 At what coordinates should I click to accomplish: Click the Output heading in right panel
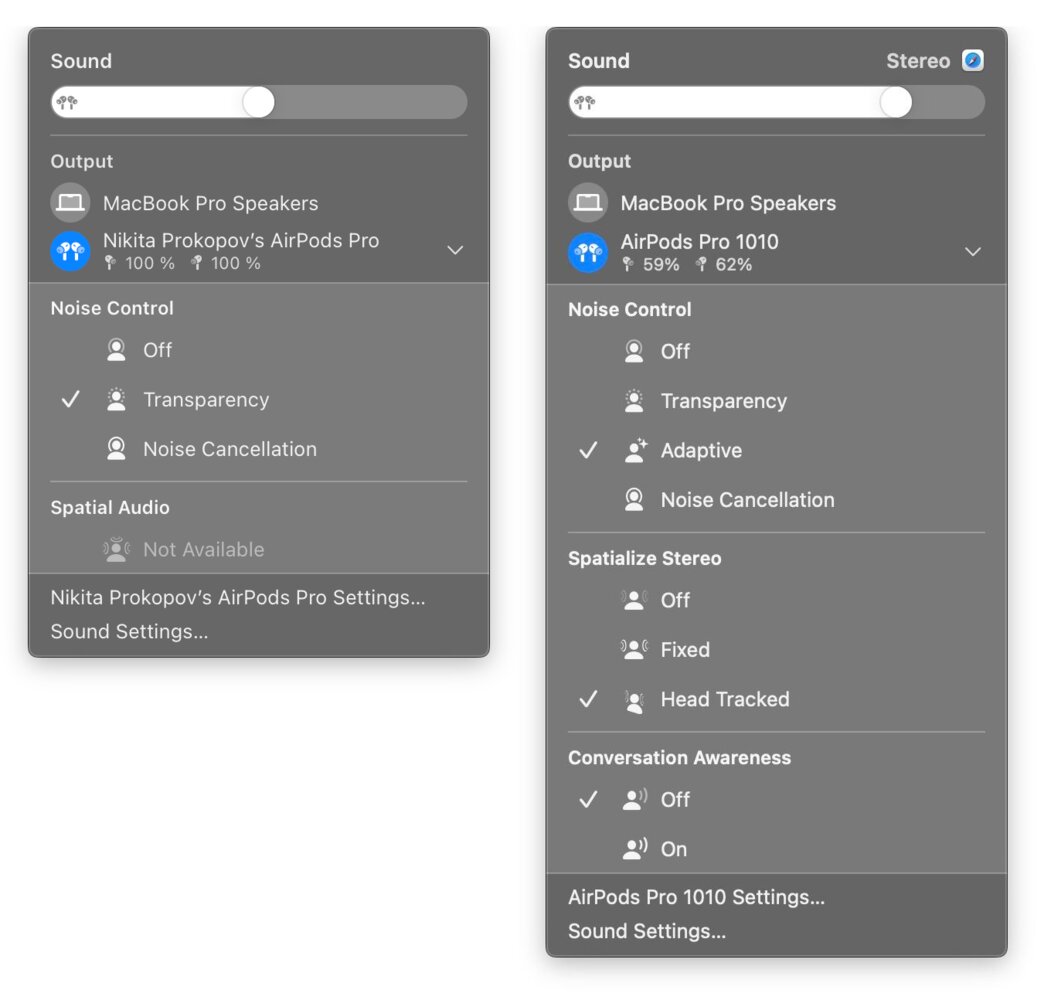(x=599, y=161)
